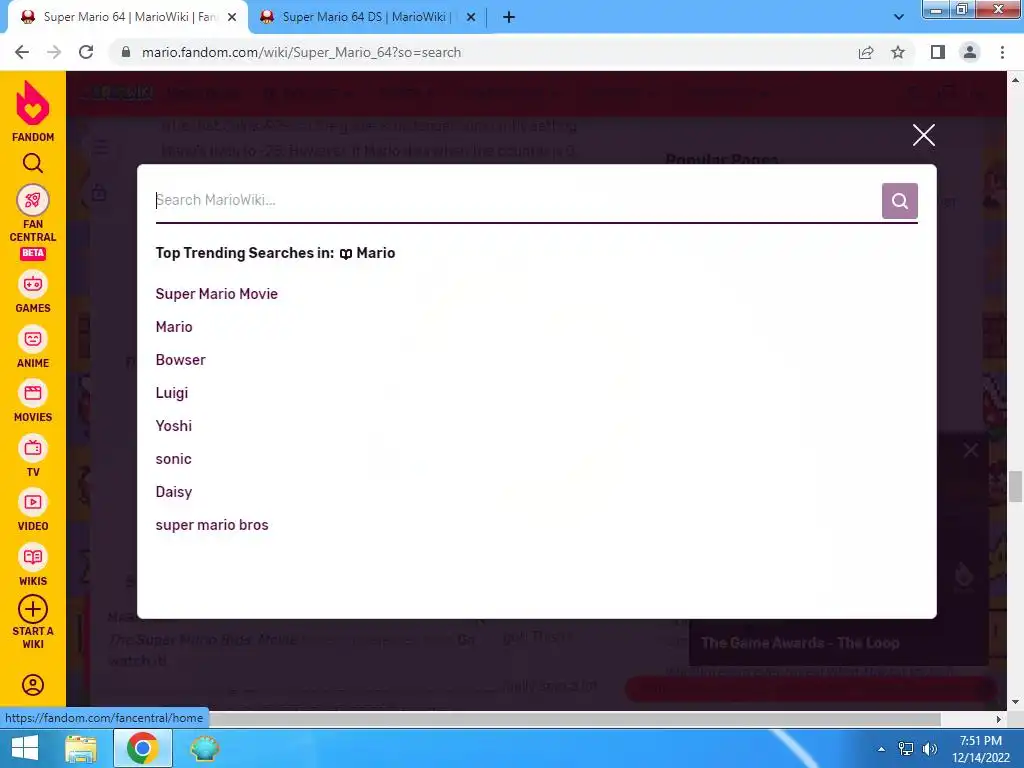Screen dimensions: 1024x768
Task: Select trending search sonic
Action: pyautogui.click(x=173, y=459)
